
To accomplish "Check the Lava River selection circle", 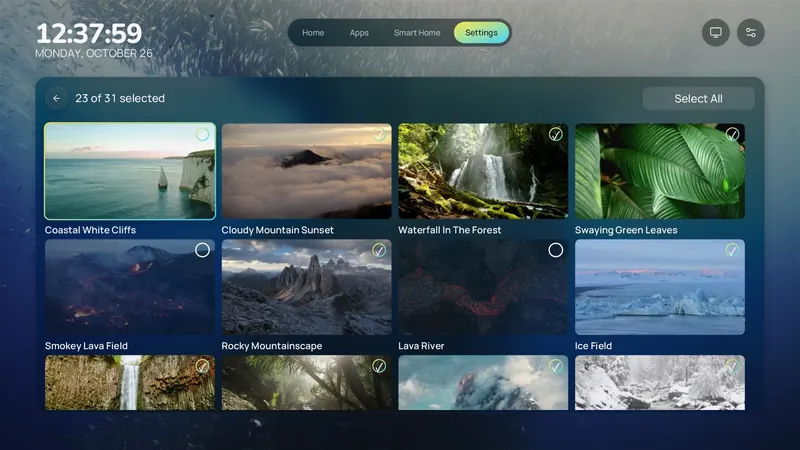I will (x=556, y=250).
